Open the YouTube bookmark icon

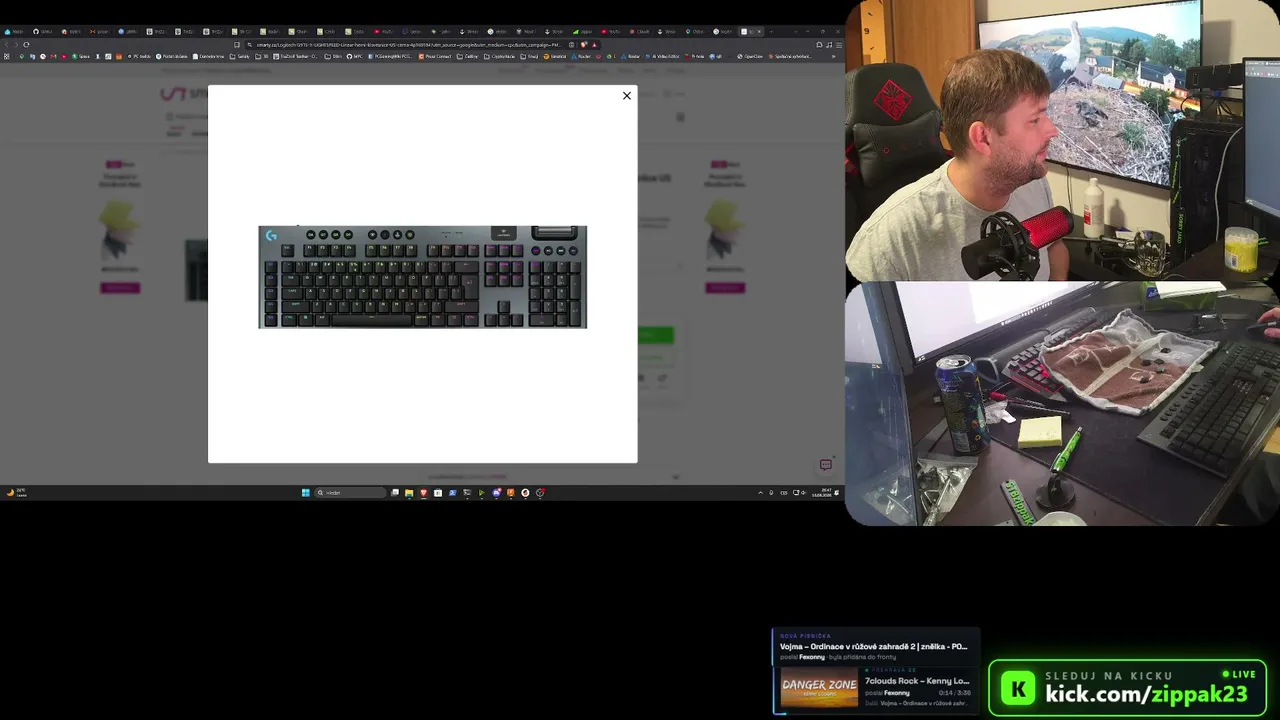tap(65, 56)
